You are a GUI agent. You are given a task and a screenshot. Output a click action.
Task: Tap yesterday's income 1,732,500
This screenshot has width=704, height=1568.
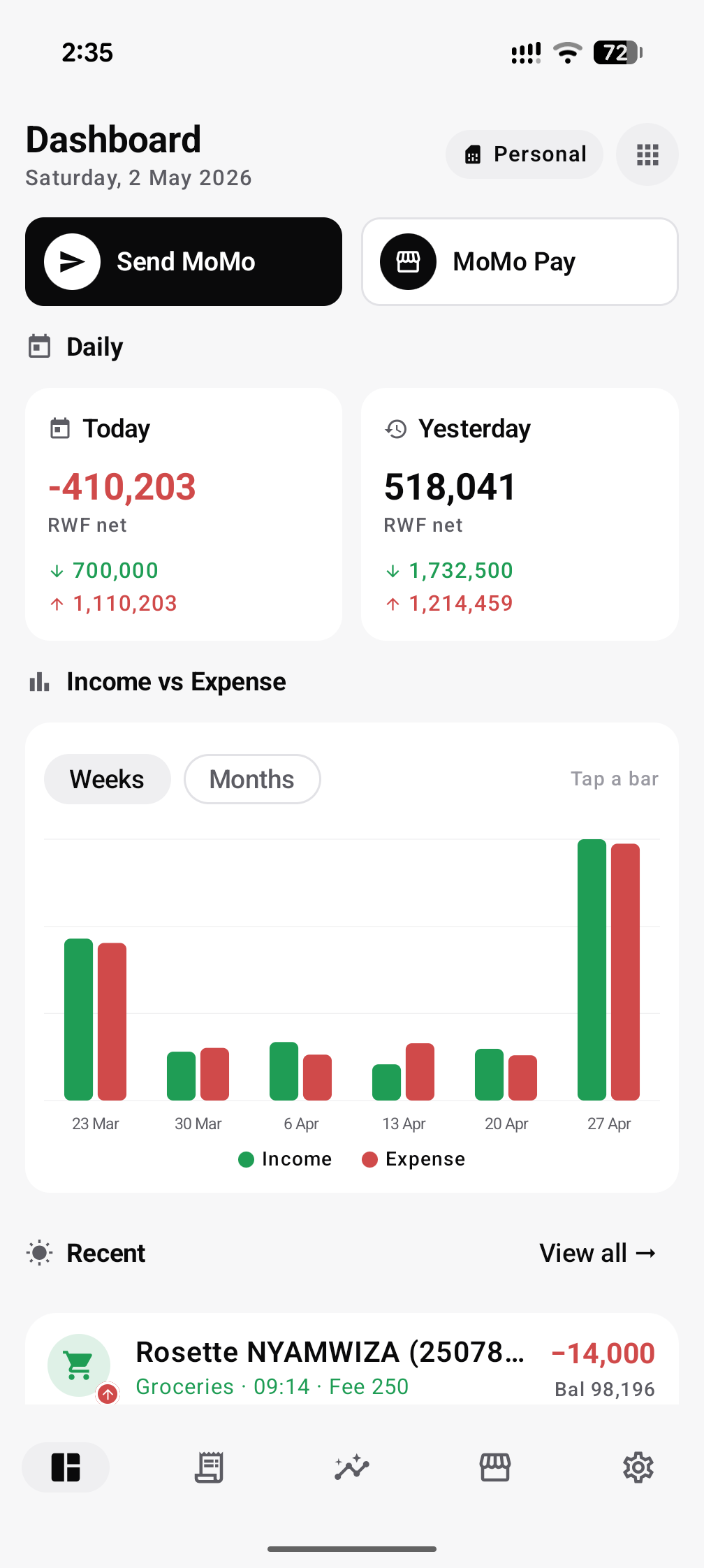(x=461, y=570)
